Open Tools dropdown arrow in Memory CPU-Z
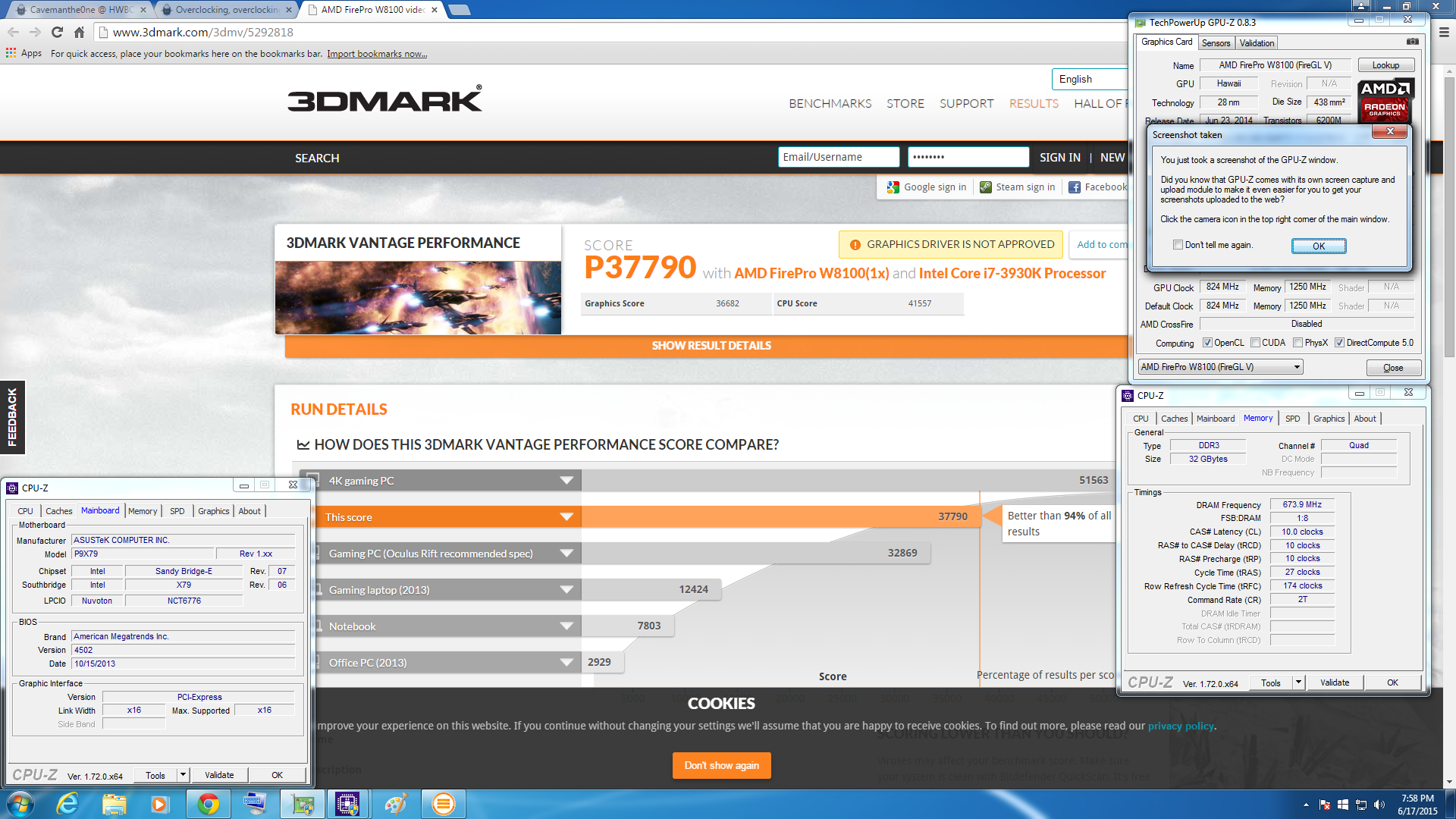This screenshot has height=819, width=1456. tap(1298, 682)
